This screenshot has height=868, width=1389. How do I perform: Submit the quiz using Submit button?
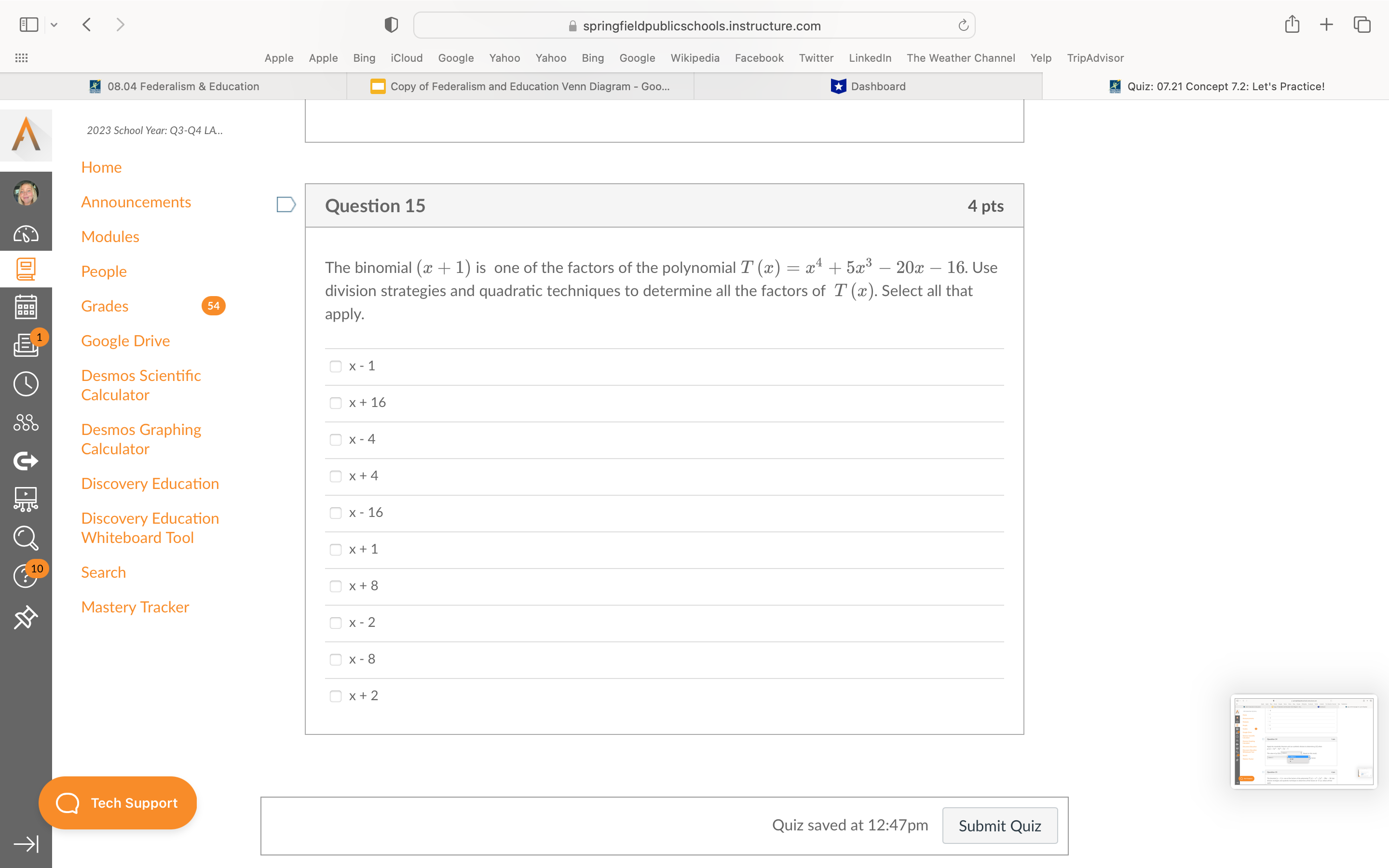[999, 825]
